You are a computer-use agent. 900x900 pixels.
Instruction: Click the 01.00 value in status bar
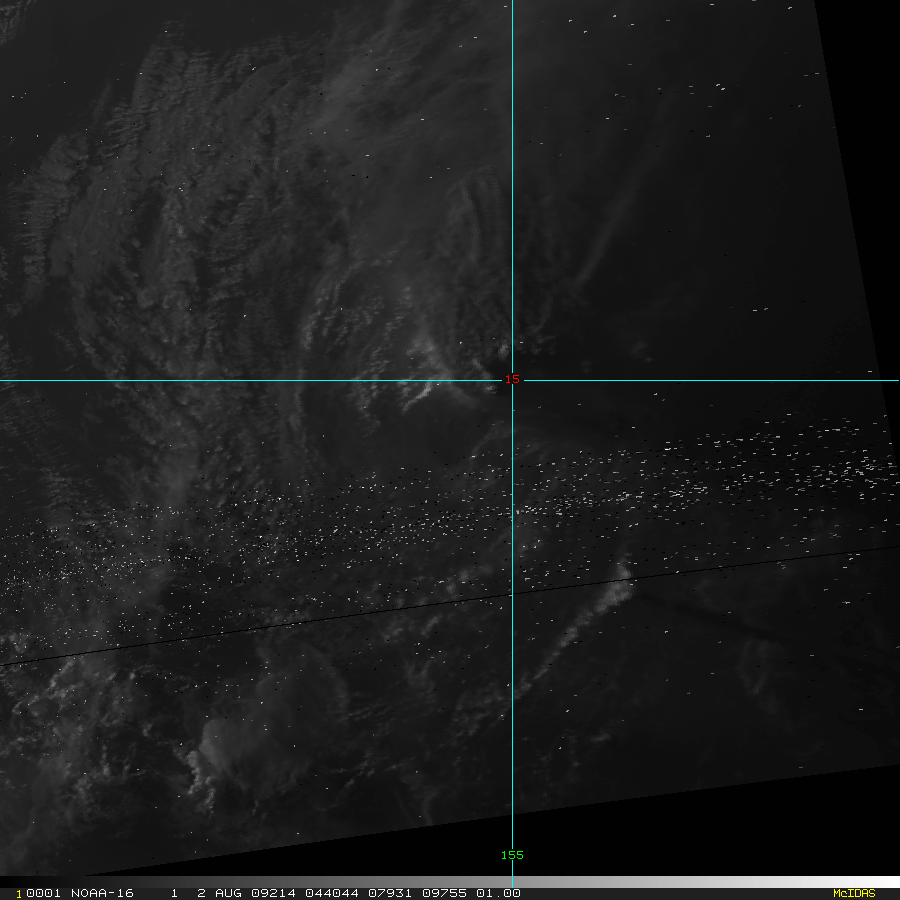(x=500, y=893)
